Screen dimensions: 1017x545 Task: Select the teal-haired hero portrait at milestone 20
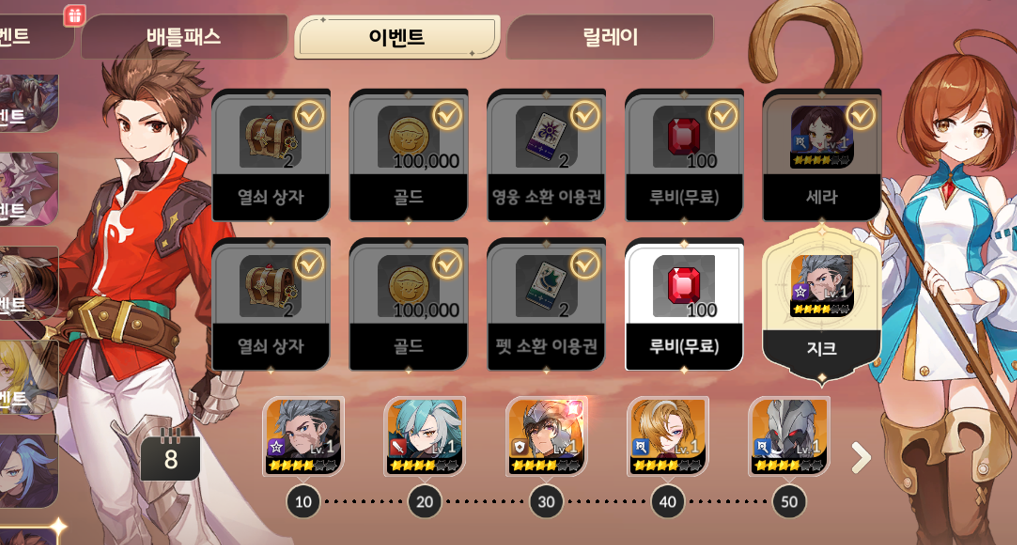point(424,437)
